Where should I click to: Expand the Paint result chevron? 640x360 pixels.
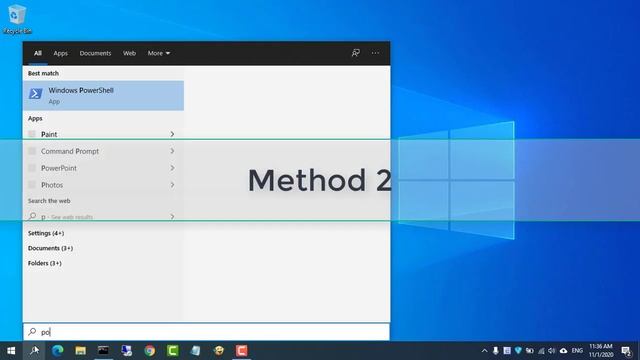tap(172, 134)
